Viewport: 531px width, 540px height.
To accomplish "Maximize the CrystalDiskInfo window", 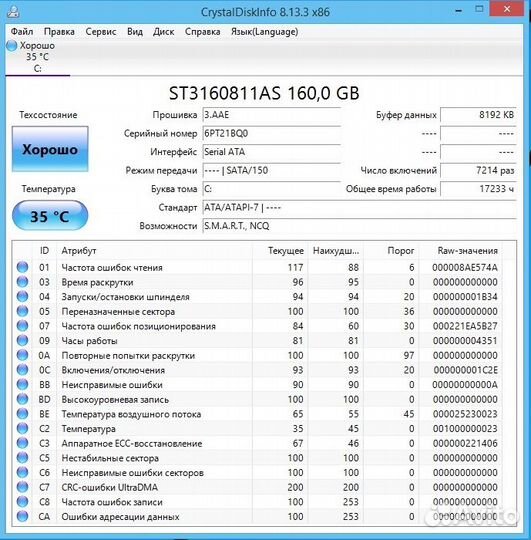I will [x=479, y=10].
